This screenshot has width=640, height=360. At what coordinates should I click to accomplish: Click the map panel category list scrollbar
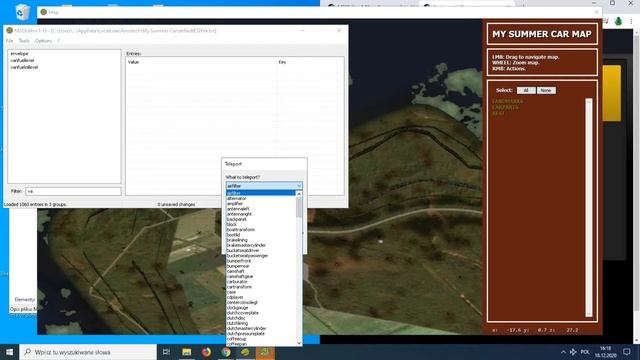tap(589, 207)
